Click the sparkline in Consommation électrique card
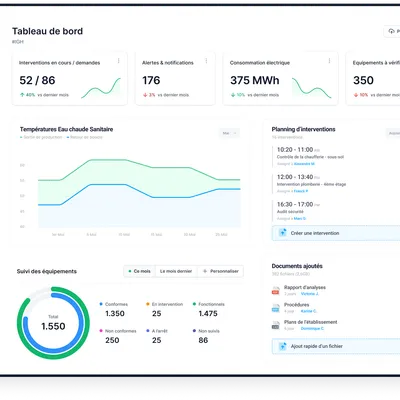 [312, 88]
